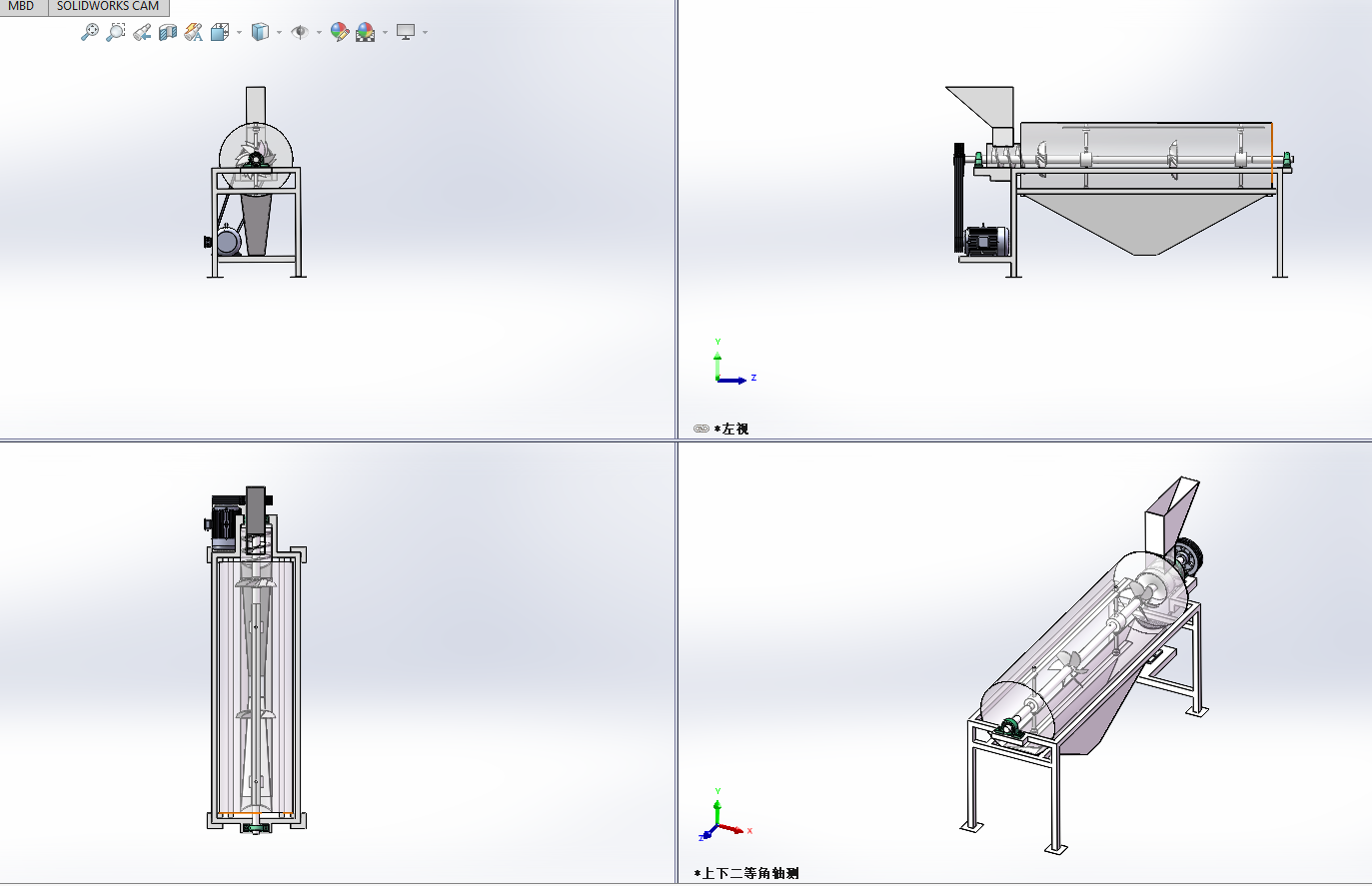This screenshot has height=886, width=1372.
Task: Select machine model in isometric viewport
Action: 1082,665
